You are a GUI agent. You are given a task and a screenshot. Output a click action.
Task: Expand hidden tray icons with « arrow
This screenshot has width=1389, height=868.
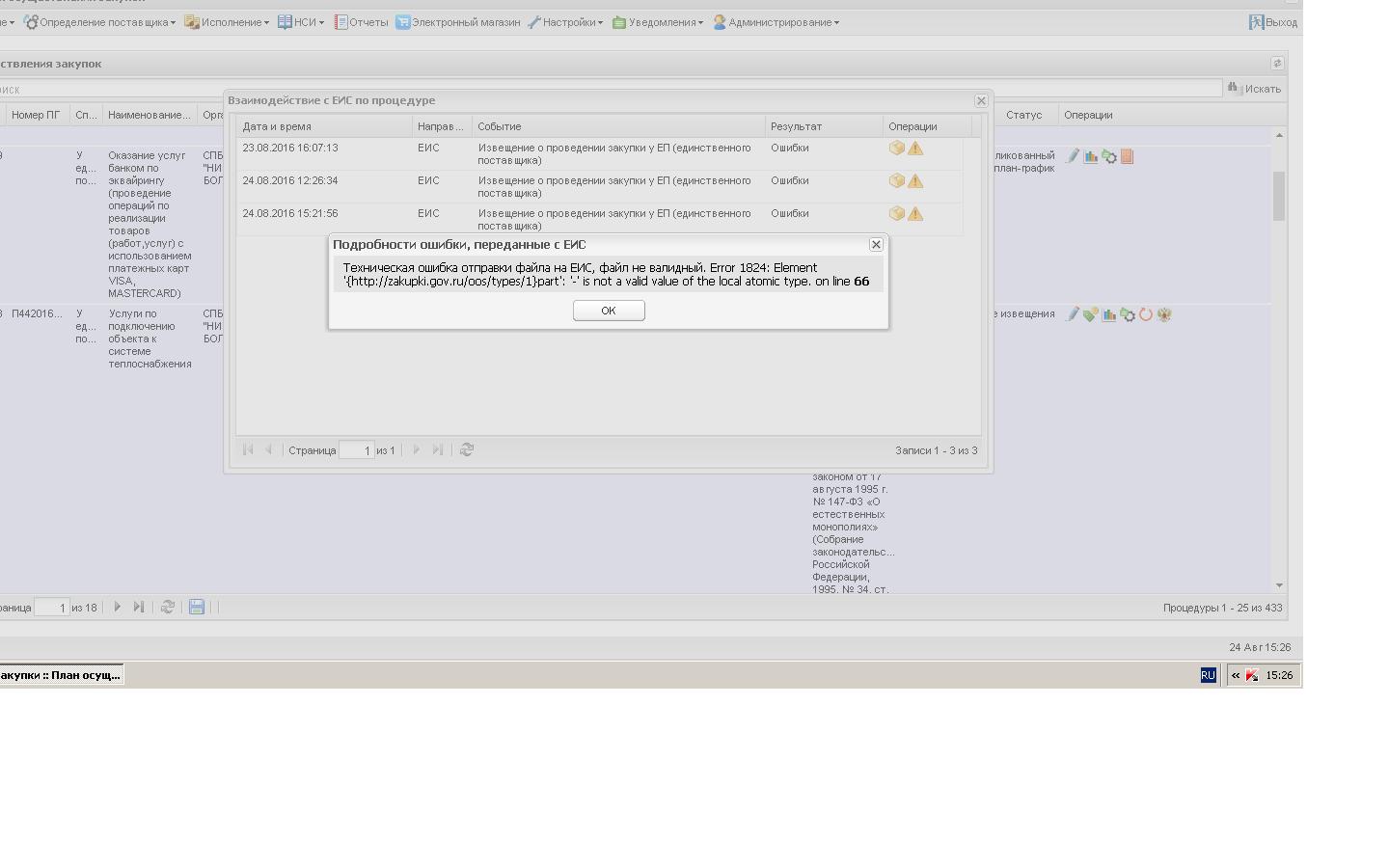click(x=1236, y=675)
